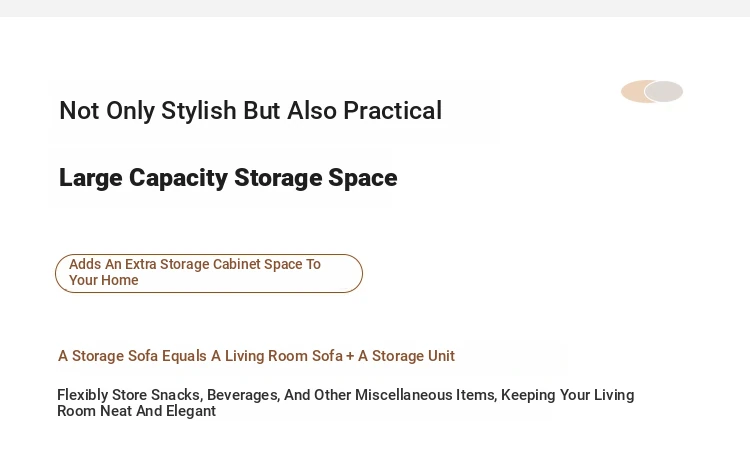Click the word 'Capacity' in the bold title
The width and height of the screenshot is (750, 474).
(178, 178)
